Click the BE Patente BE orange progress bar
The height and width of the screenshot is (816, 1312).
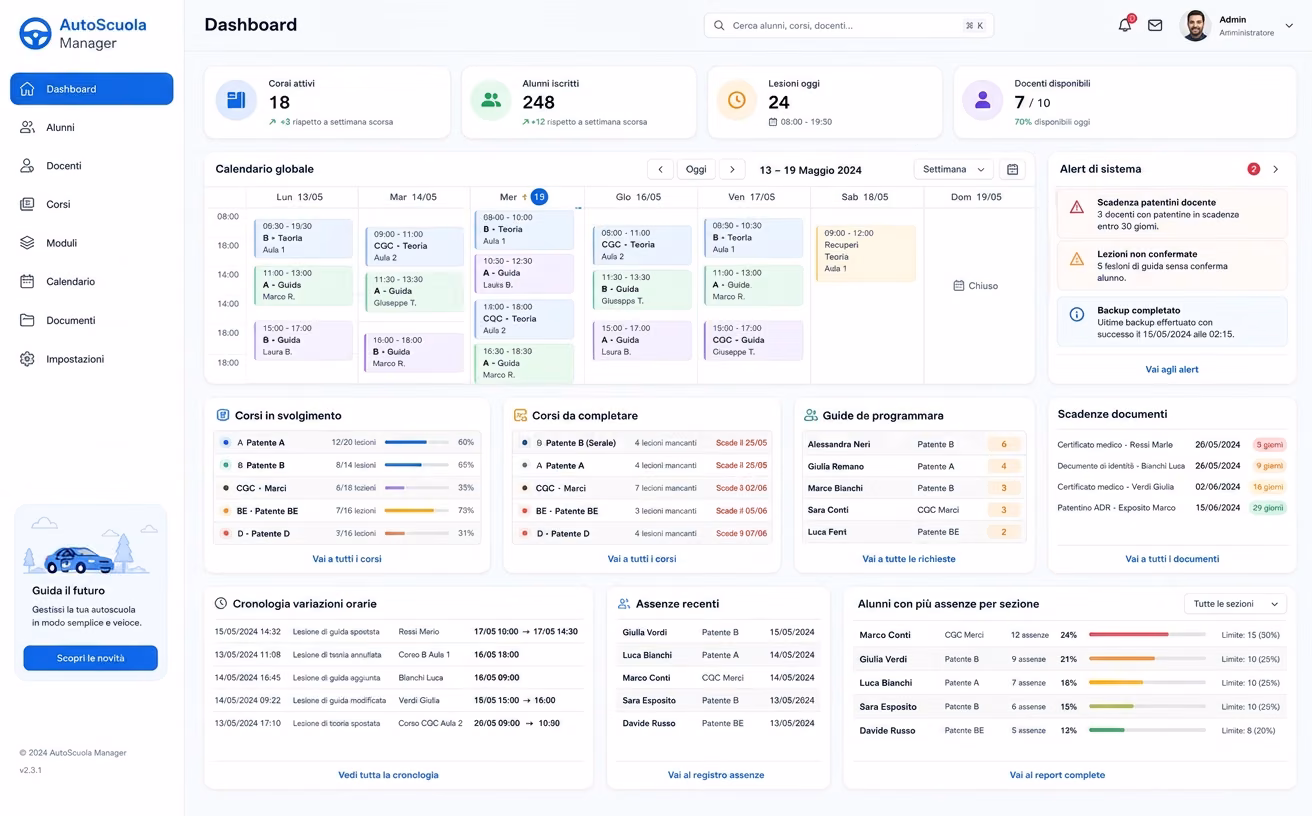[417, 510]
